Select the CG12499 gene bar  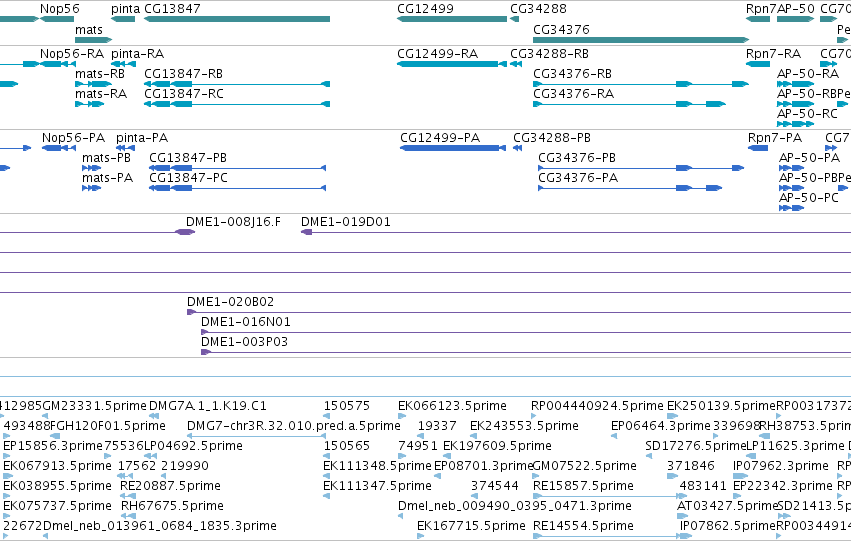pos(452,19)
